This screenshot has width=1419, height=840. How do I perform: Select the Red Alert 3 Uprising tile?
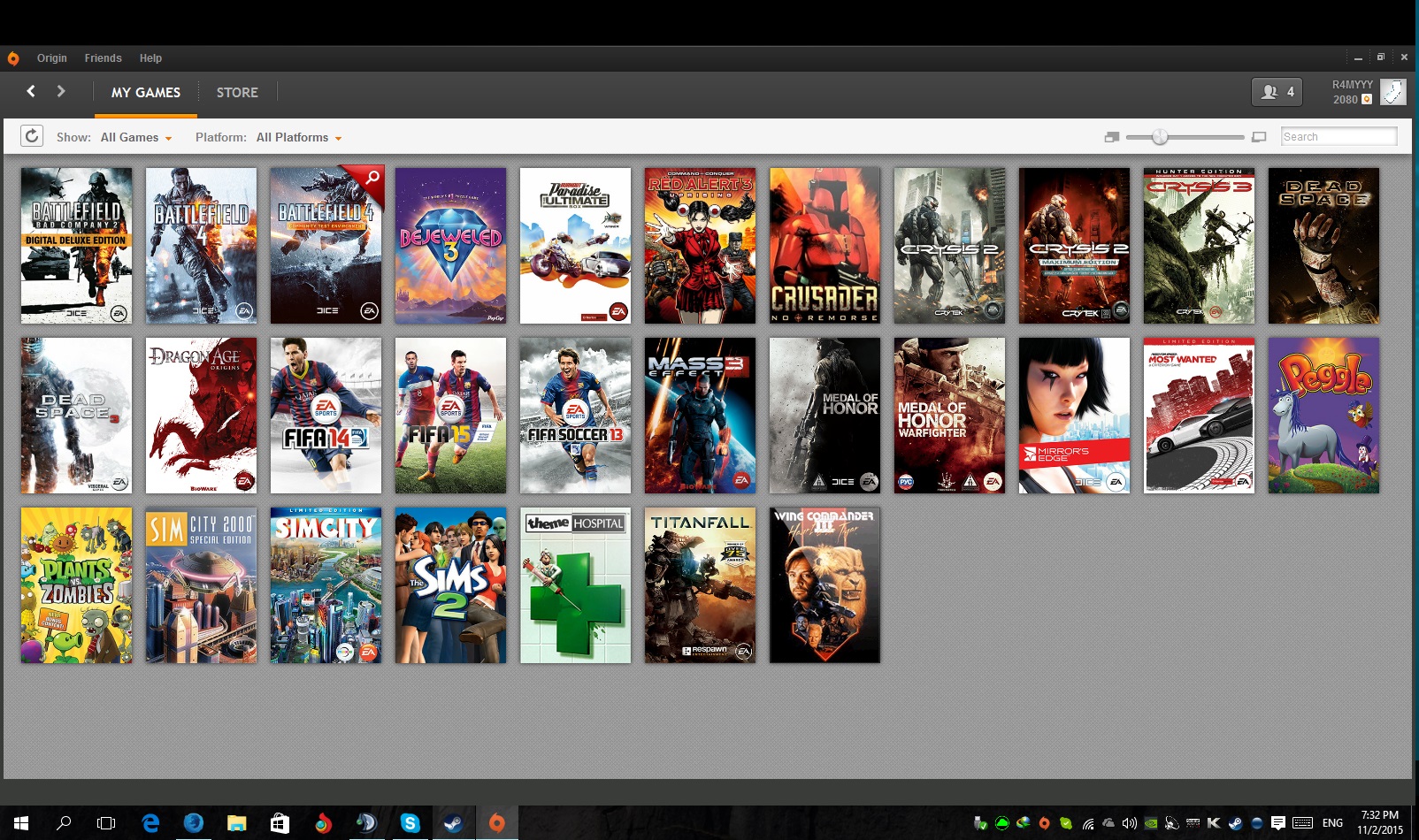(x=701, y=246)
